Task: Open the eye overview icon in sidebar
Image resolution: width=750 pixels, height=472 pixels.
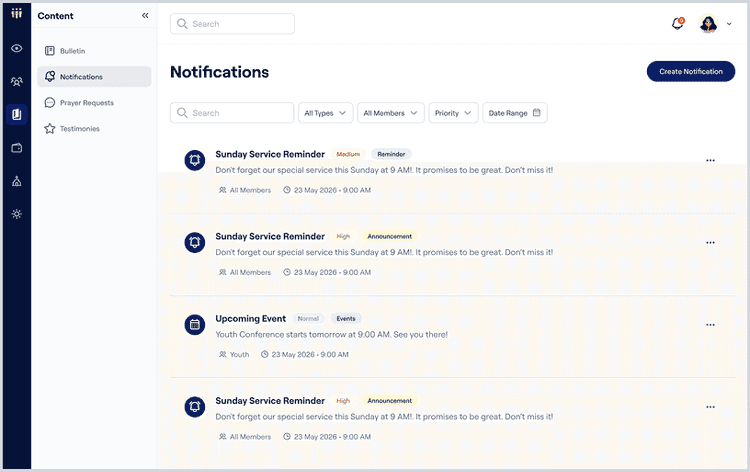Action: click(x=17, y=48)
